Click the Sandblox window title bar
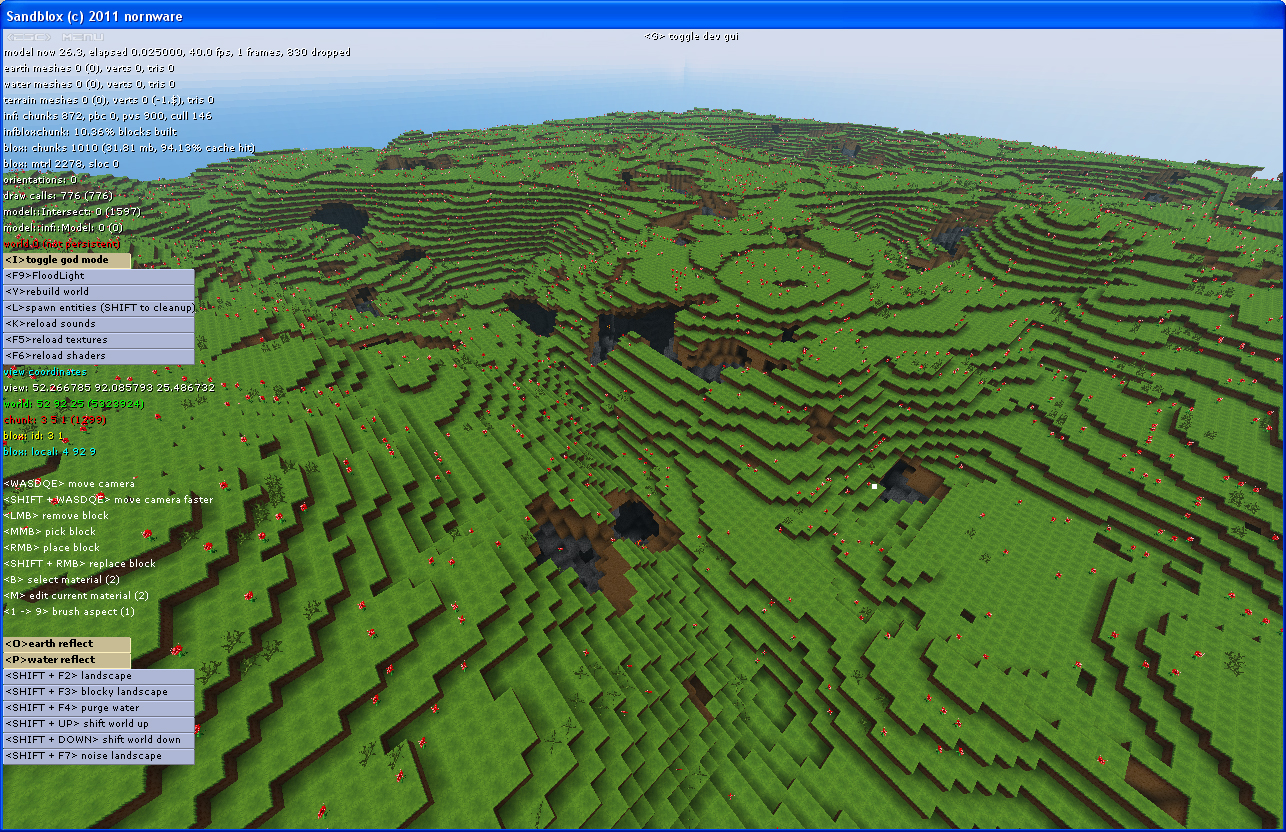 click(643, 15)
